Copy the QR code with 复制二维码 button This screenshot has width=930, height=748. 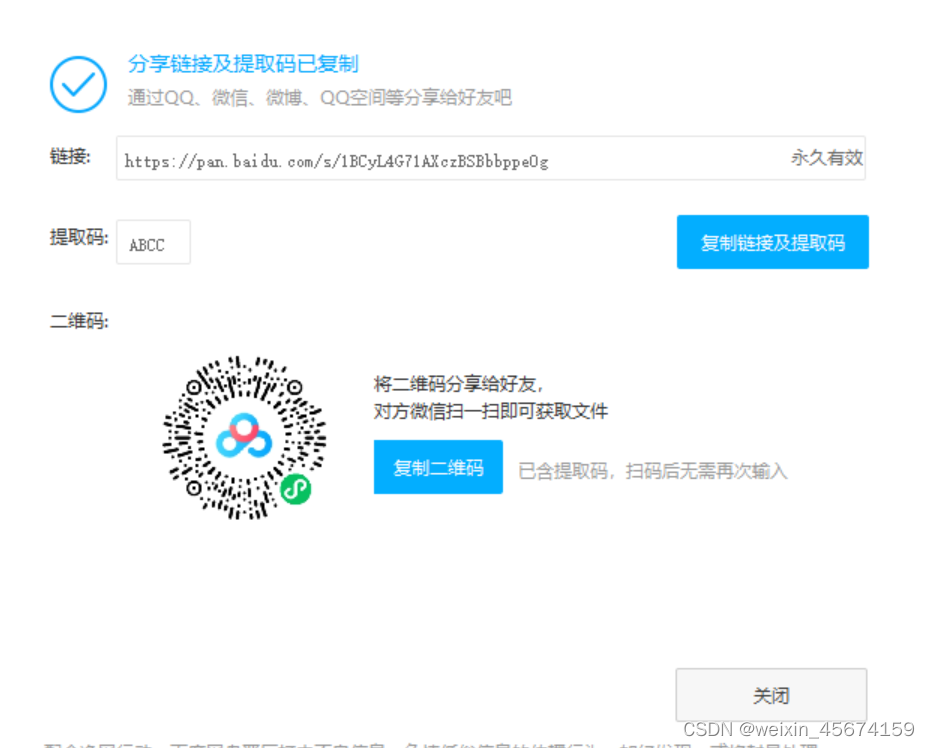pos(438,467)
